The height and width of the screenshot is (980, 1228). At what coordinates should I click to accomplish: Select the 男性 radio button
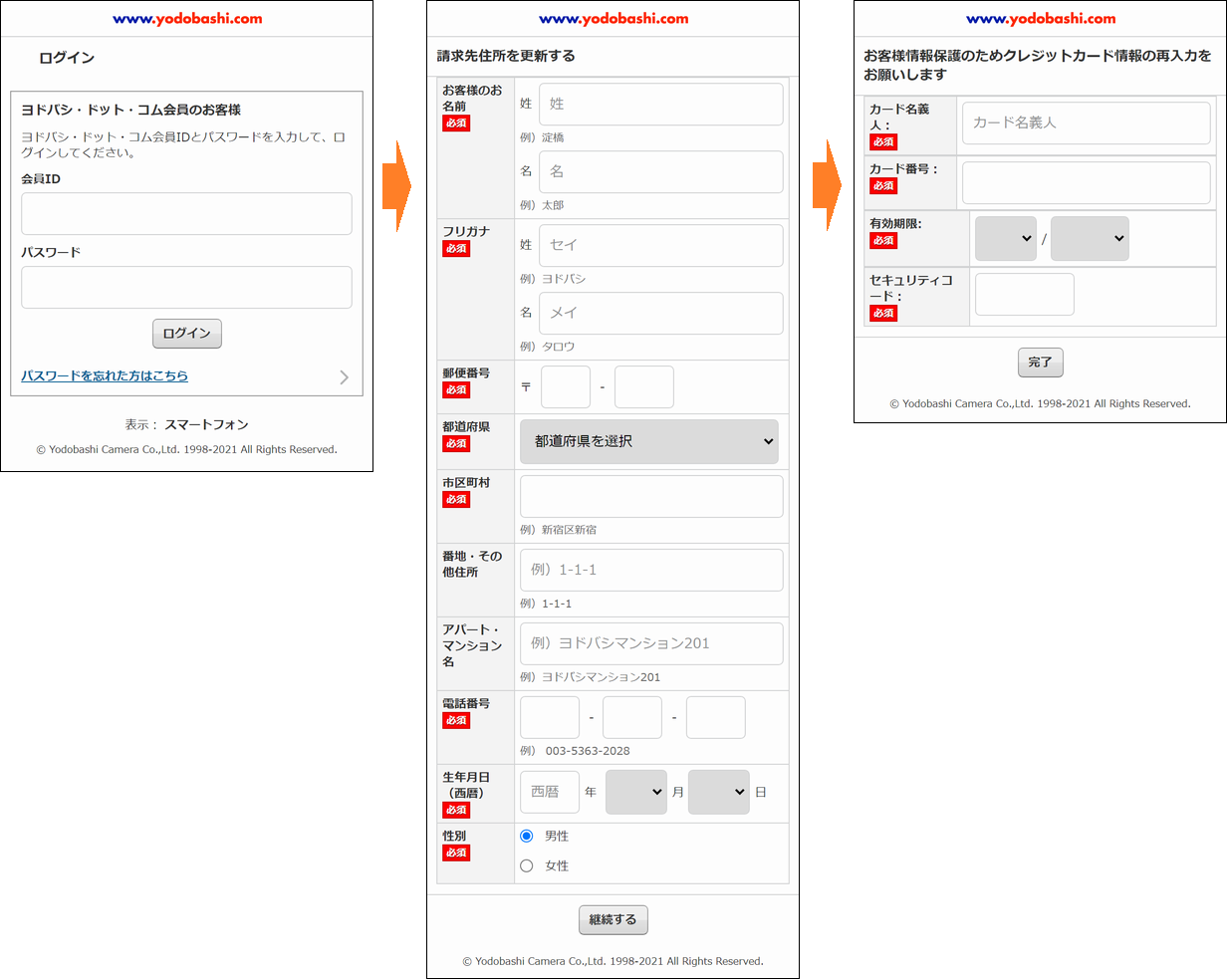point(527,836)
